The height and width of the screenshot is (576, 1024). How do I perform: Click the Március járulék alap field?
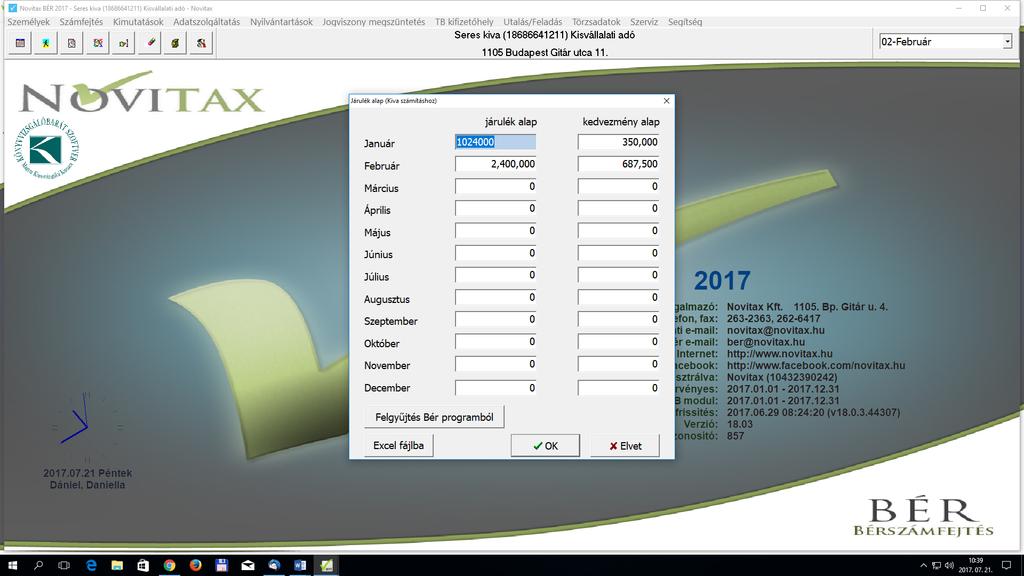coord(496,186)
